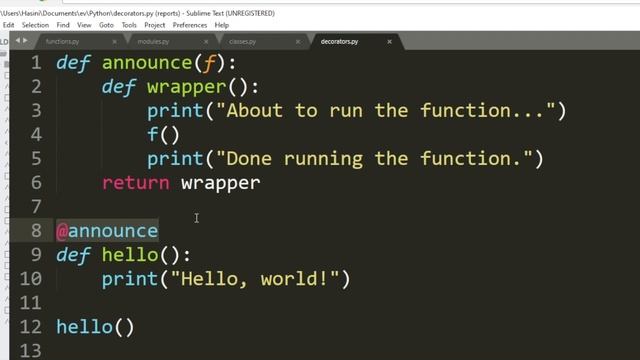Click empty line number 7 in gutter
Screen dimensions: 640x360
click(x=36, y=207)
